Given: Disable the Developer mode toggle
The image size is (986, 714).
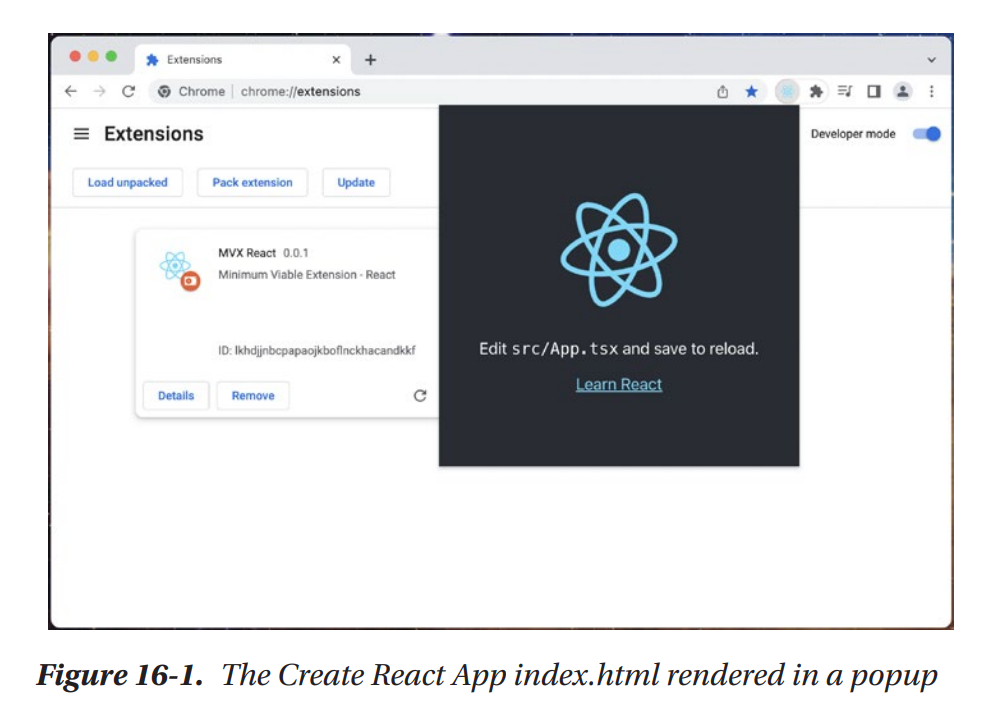Looking at the screenshot, I should [x=927, y=134].
